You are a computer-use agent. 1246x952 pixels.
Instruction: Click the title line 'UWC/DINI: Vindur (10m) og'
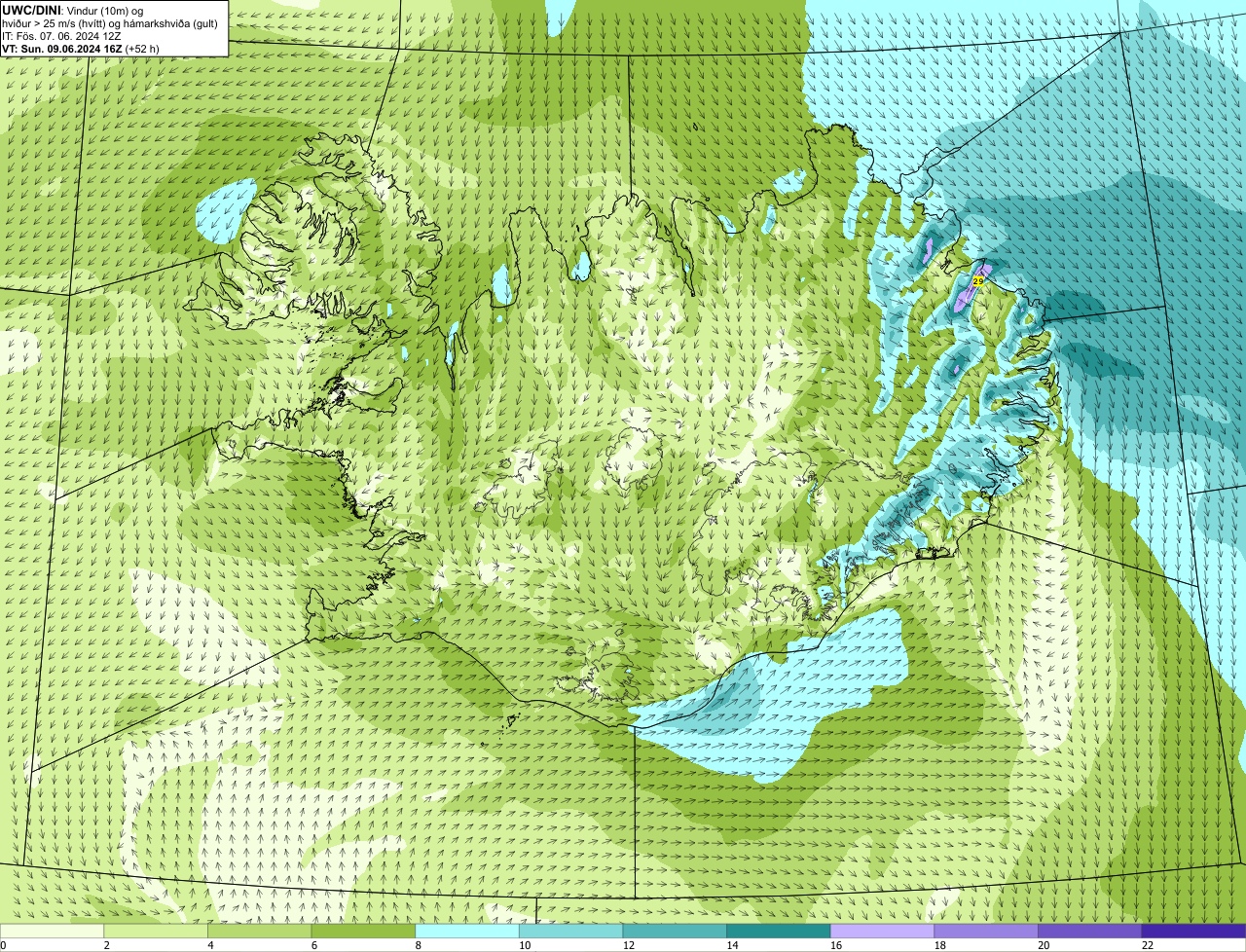click(x=73, y=10)
